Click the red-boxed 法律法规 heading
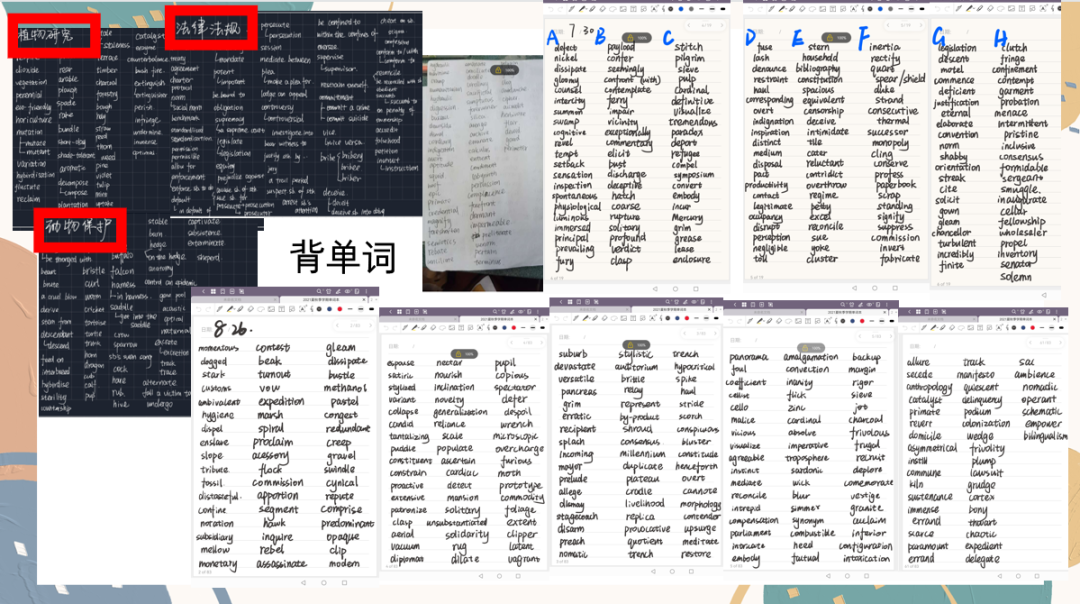 pos(210,29)
